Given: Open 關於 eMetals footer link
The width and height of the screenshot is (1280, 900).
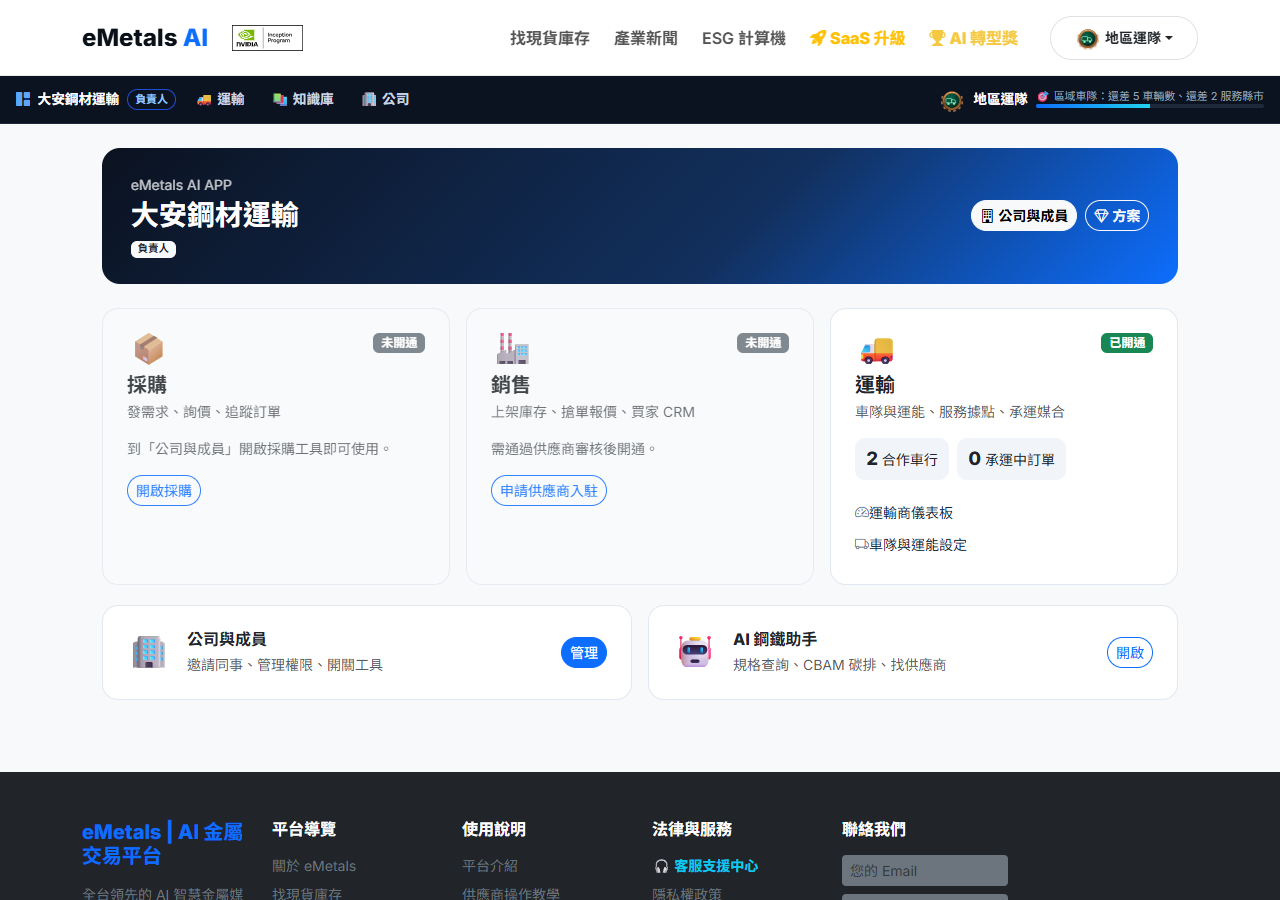Looking at the screenshot, I should [x=314, y=866].
